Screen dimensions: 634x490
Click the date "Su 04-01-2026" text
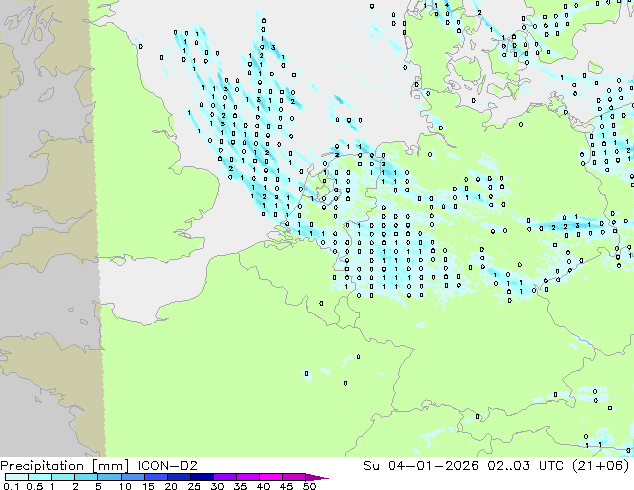coord(419,465)
